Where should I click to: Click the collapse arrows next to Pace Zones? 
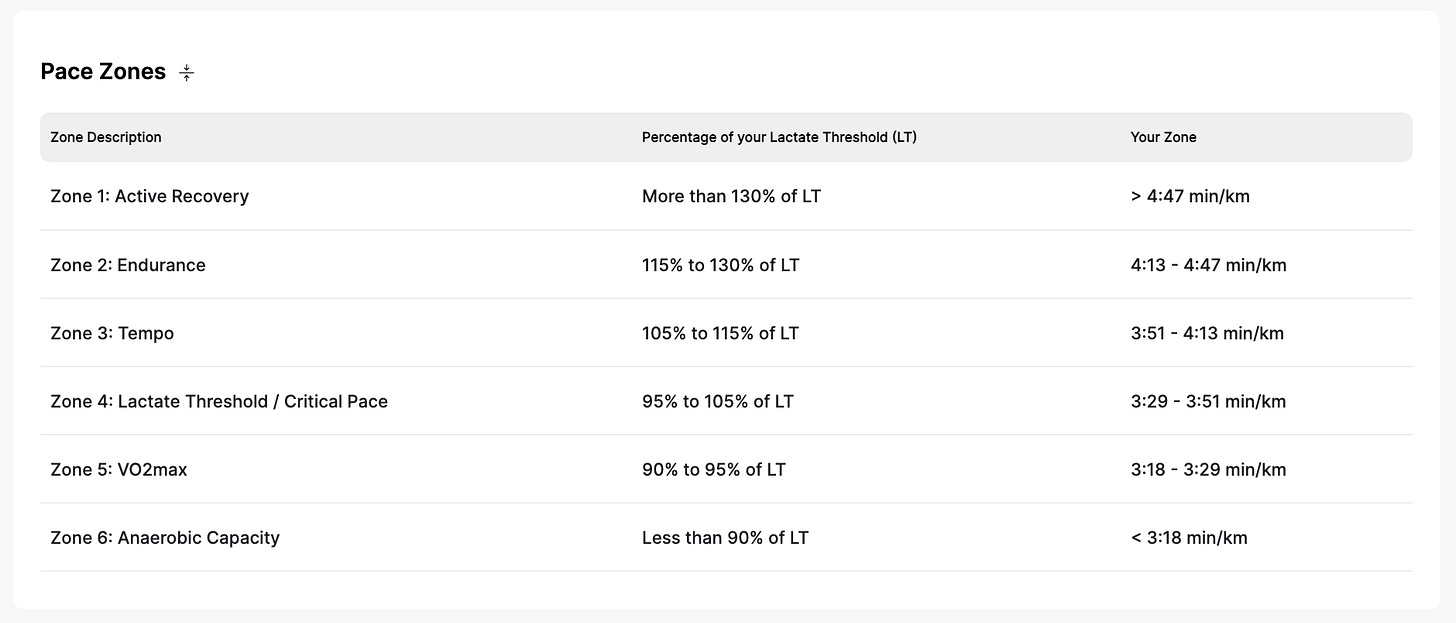tap(186, 72)
